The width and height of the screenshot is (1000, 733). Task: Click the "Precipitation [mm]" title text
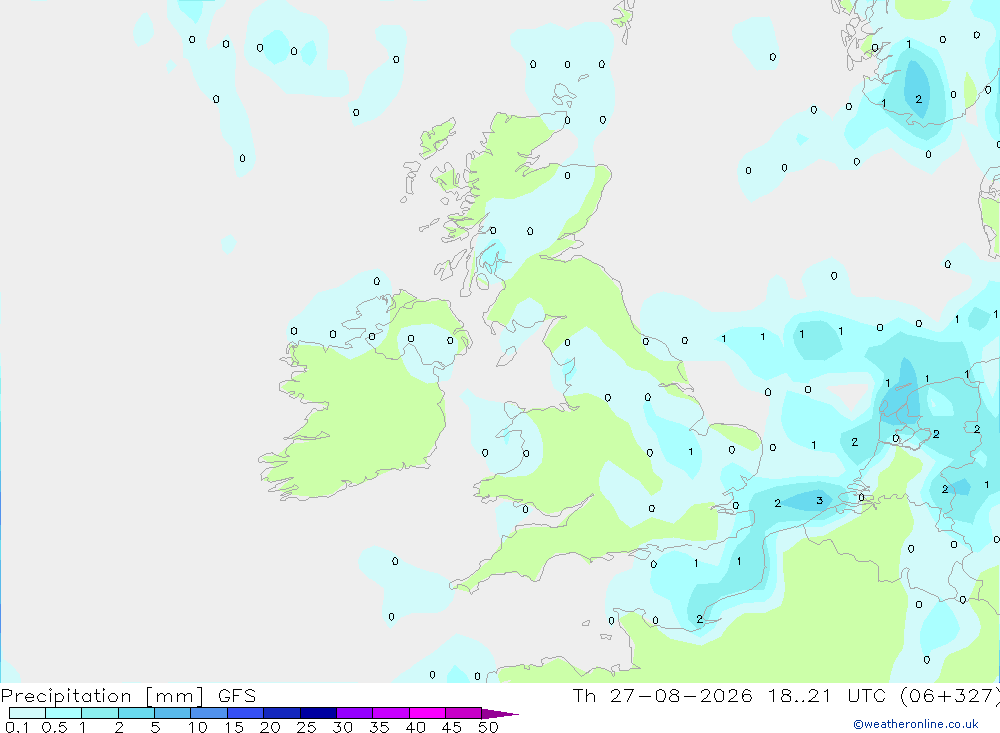tap(102, 696)
